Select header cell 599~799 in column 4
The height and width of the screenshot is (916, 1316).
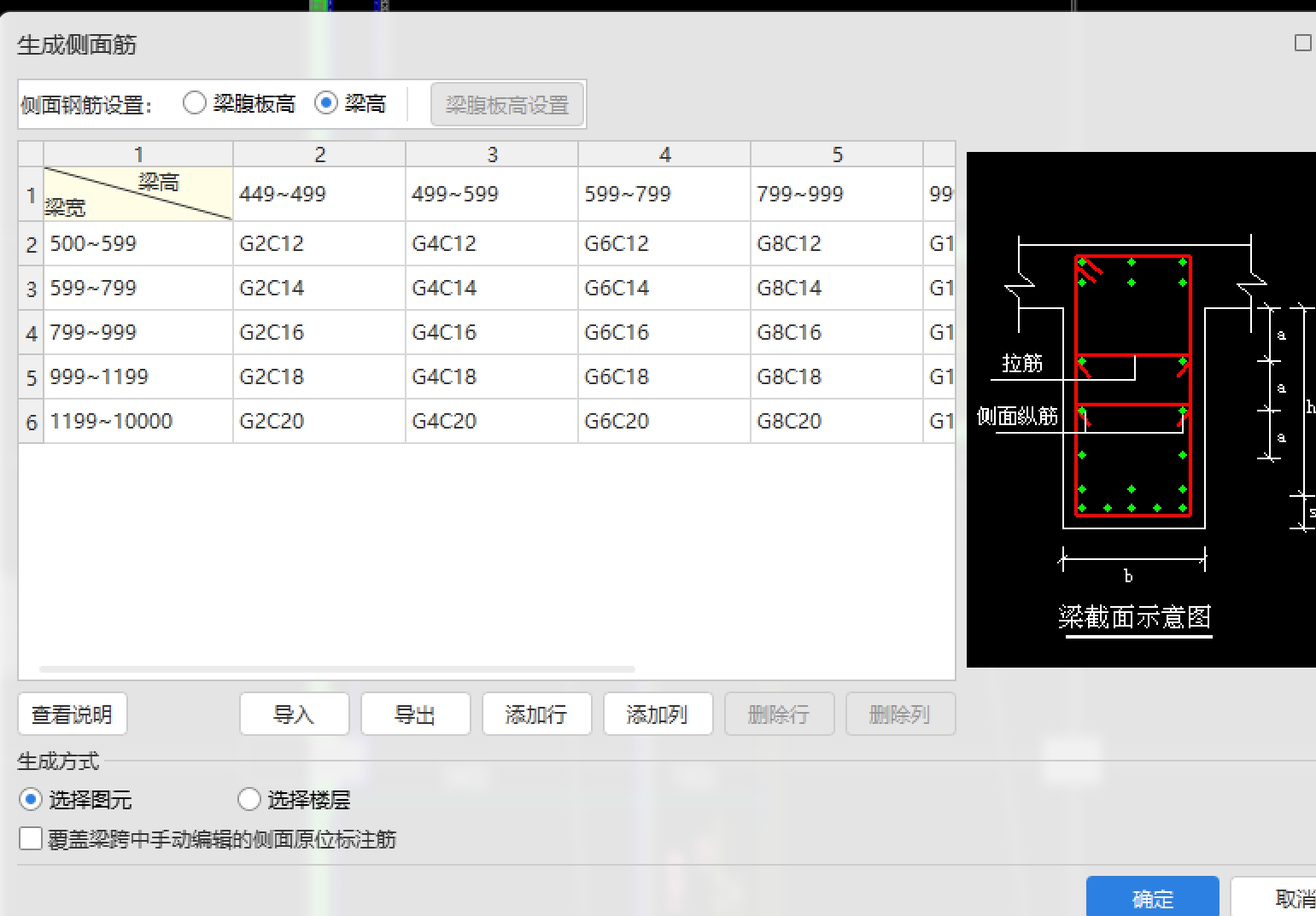coord(664,194)
